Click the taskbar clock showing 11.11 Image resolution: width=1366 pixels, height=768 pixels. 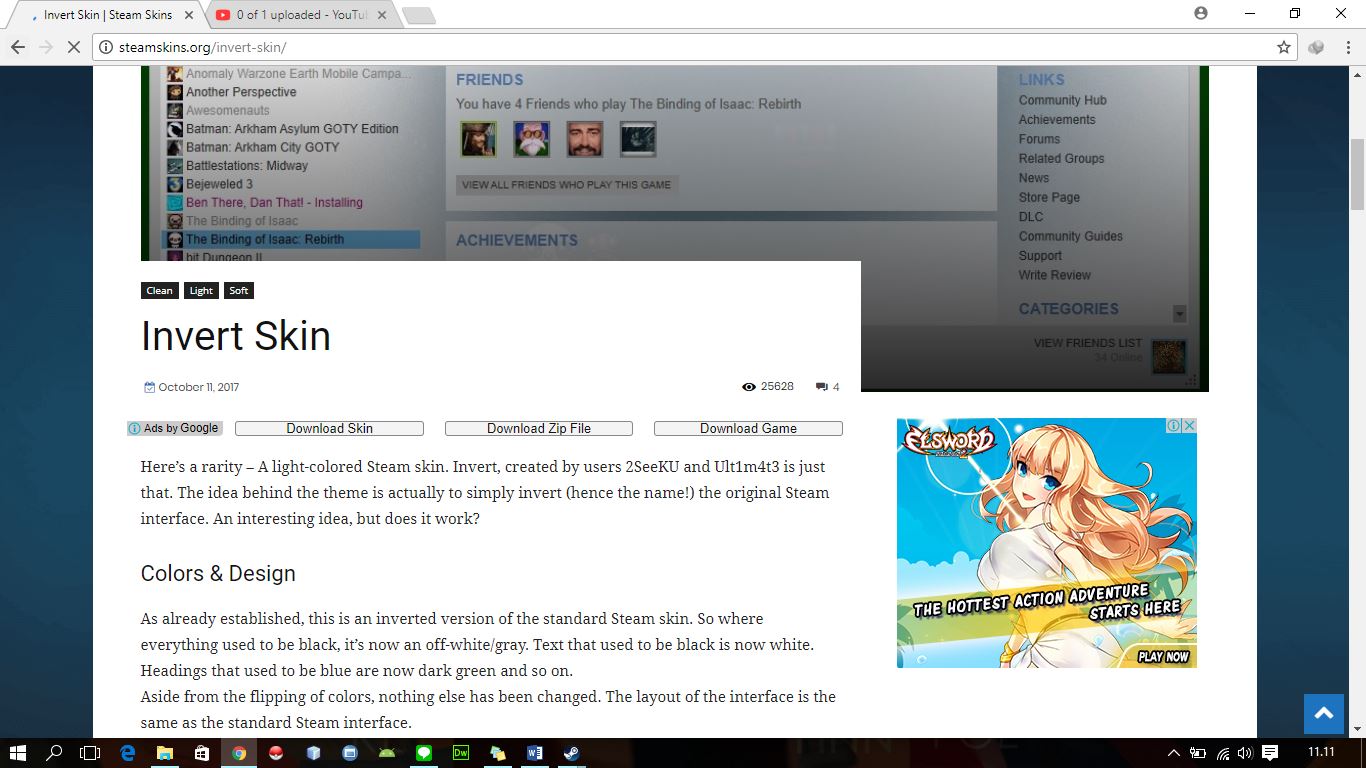click(x=1321, y=753)
